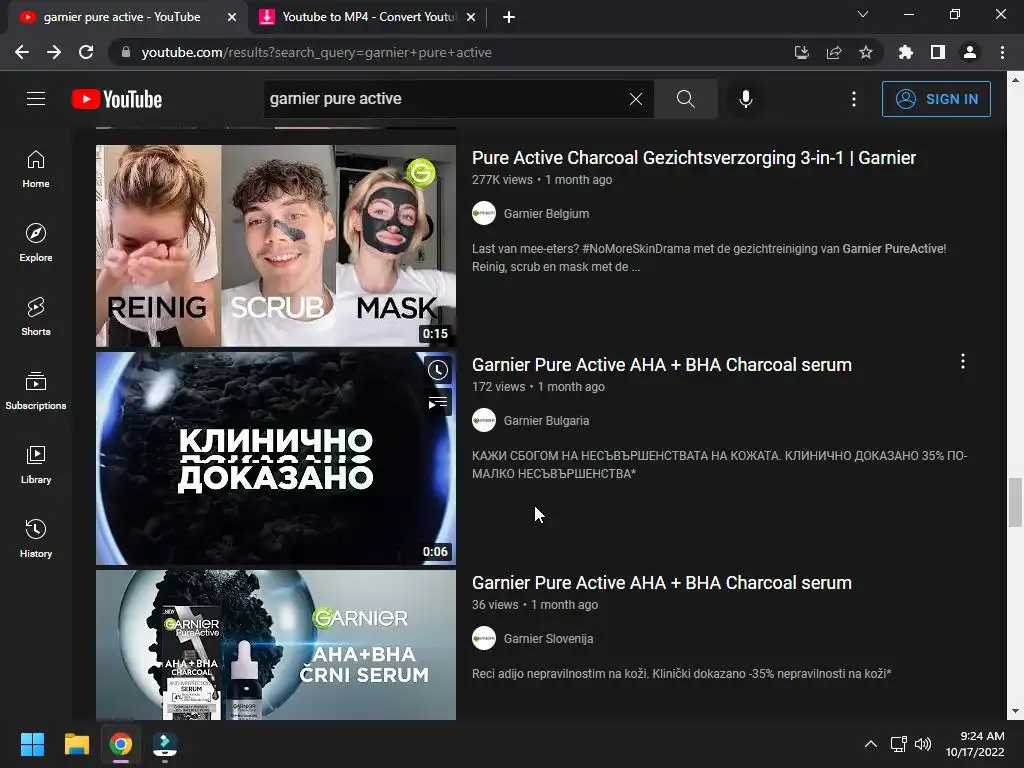This screenshot has width=1024, height=768.
Task: Click Chrome icon in taskbar
Action: [x=121, y=744]
